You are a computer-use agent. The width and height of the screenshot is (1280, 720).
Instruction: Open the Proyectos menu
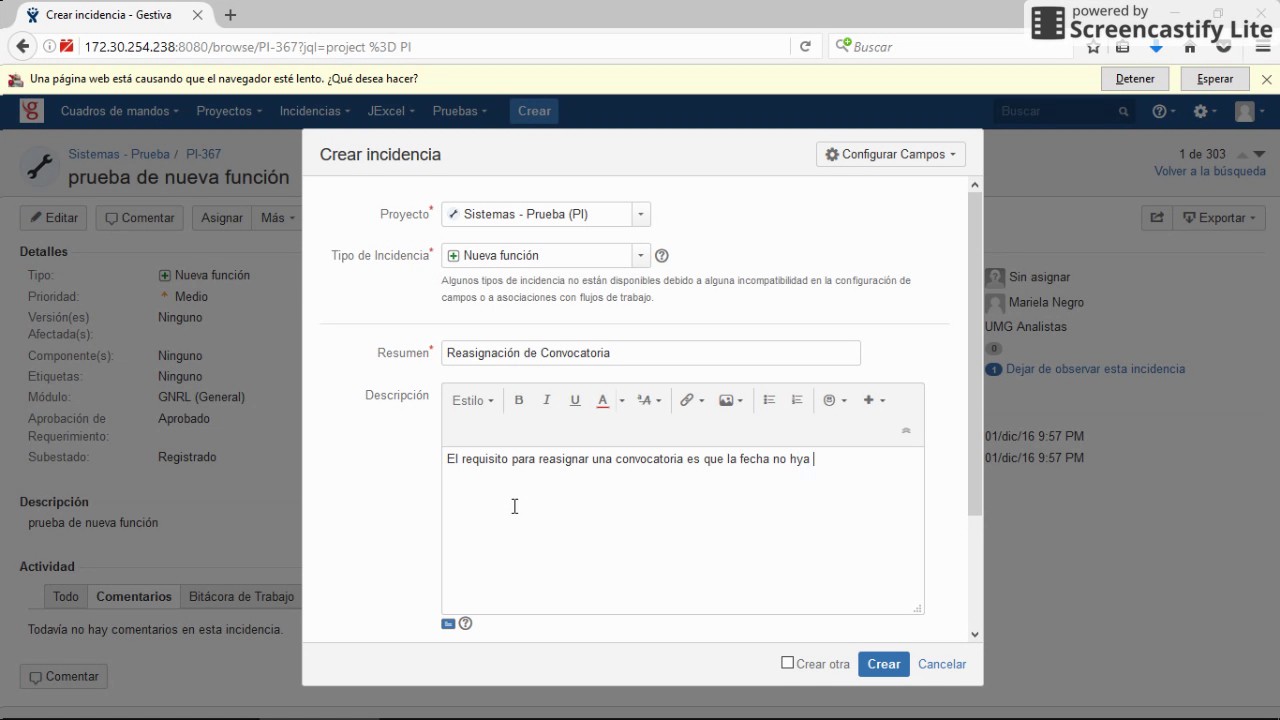tap(229, 111)
